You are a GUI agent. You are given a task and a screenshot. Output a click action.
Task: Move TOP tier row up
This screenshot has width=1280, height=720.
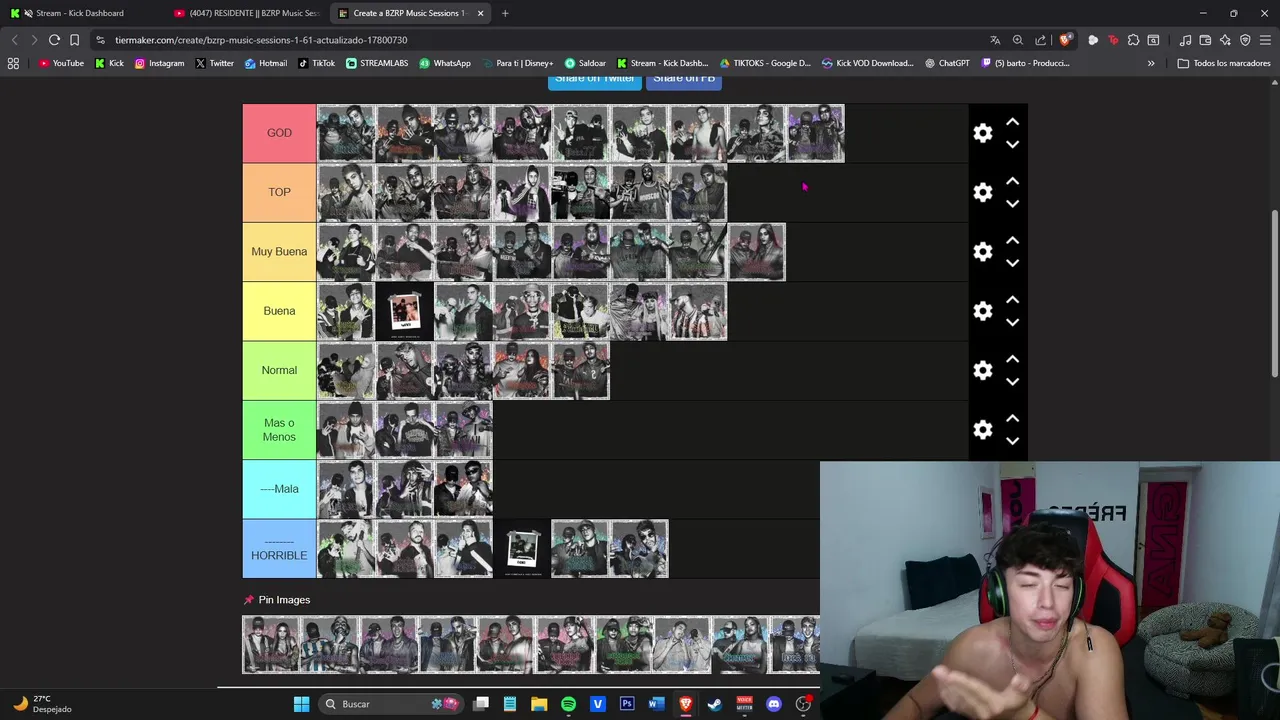[1012, 181]
